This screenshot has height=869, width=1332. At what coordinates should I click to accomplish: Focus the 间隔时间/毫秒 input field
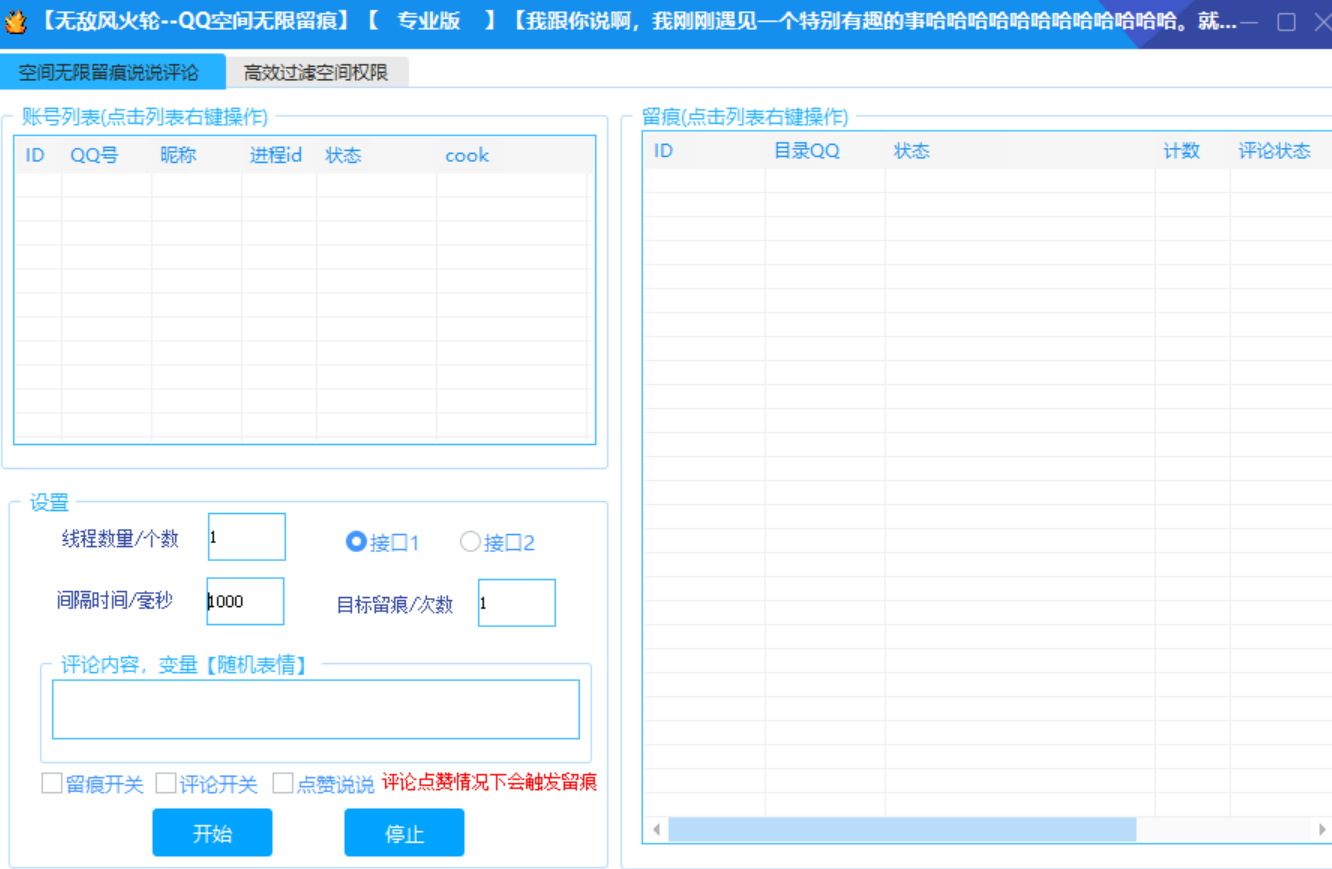click(245, 601)
